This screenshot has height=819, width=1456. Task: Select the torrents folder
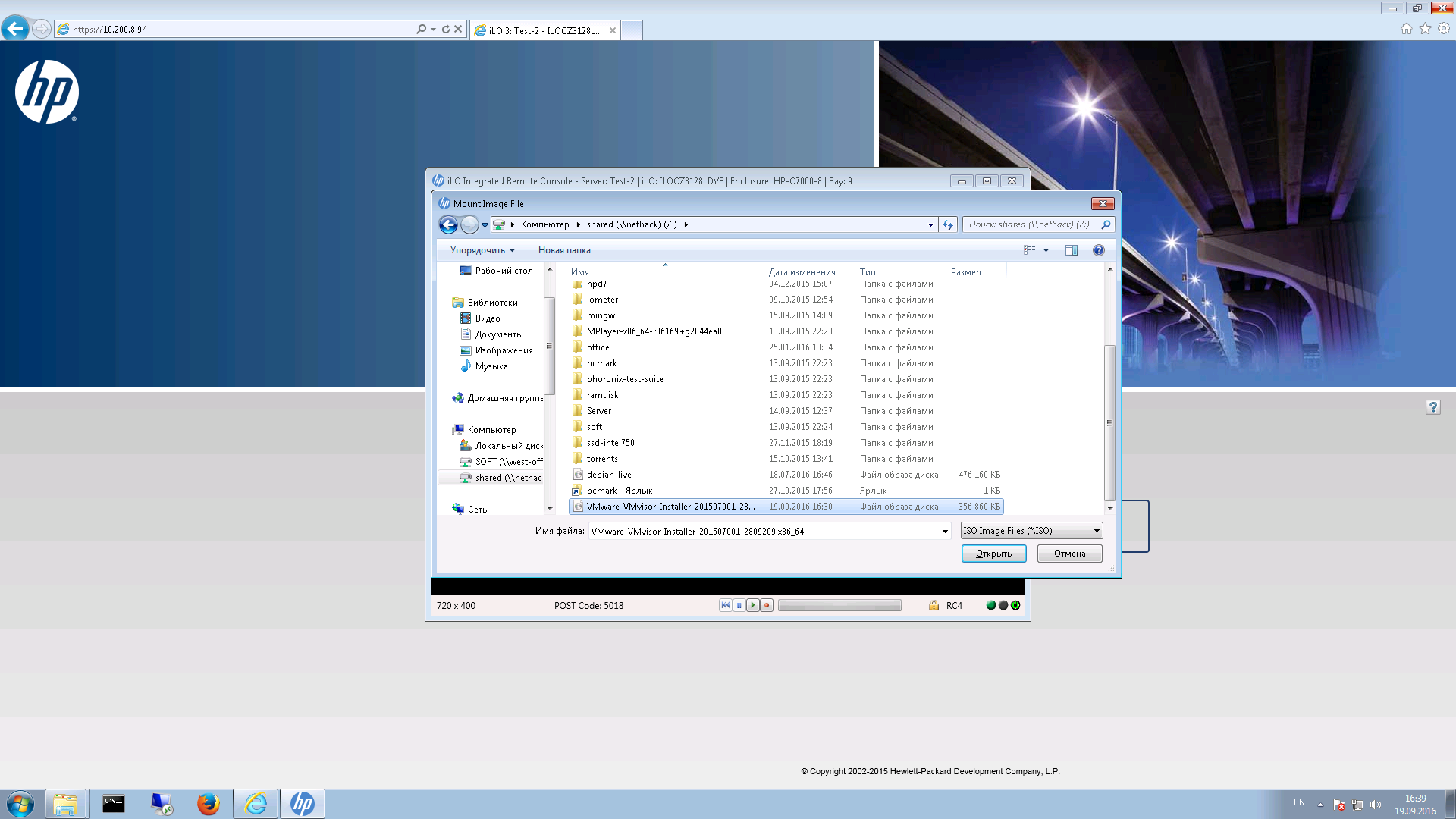click(786, 459)
